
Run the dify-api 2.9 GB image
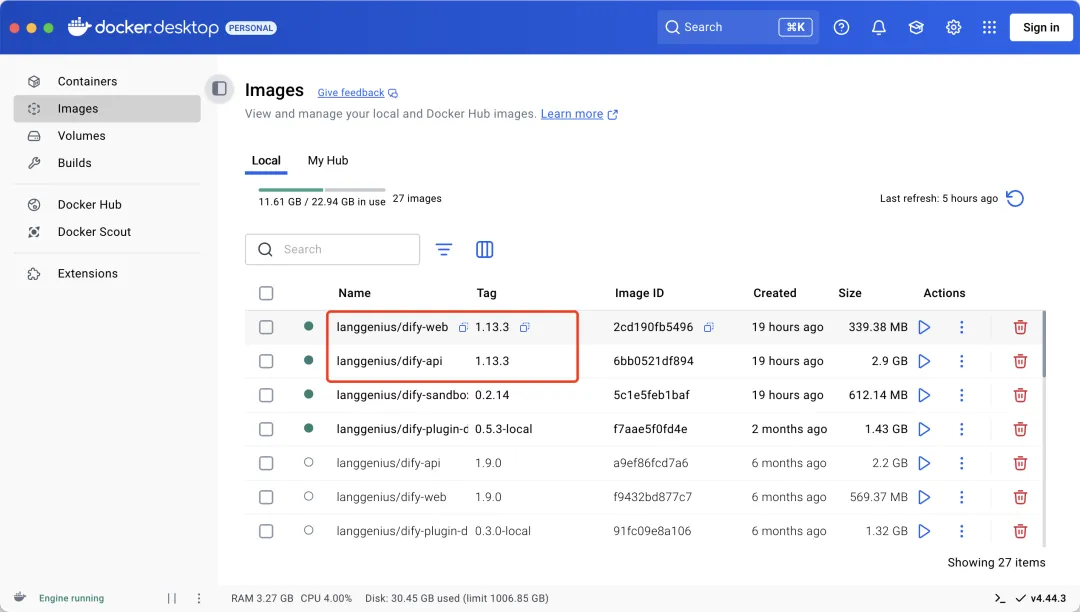(924, 361)
